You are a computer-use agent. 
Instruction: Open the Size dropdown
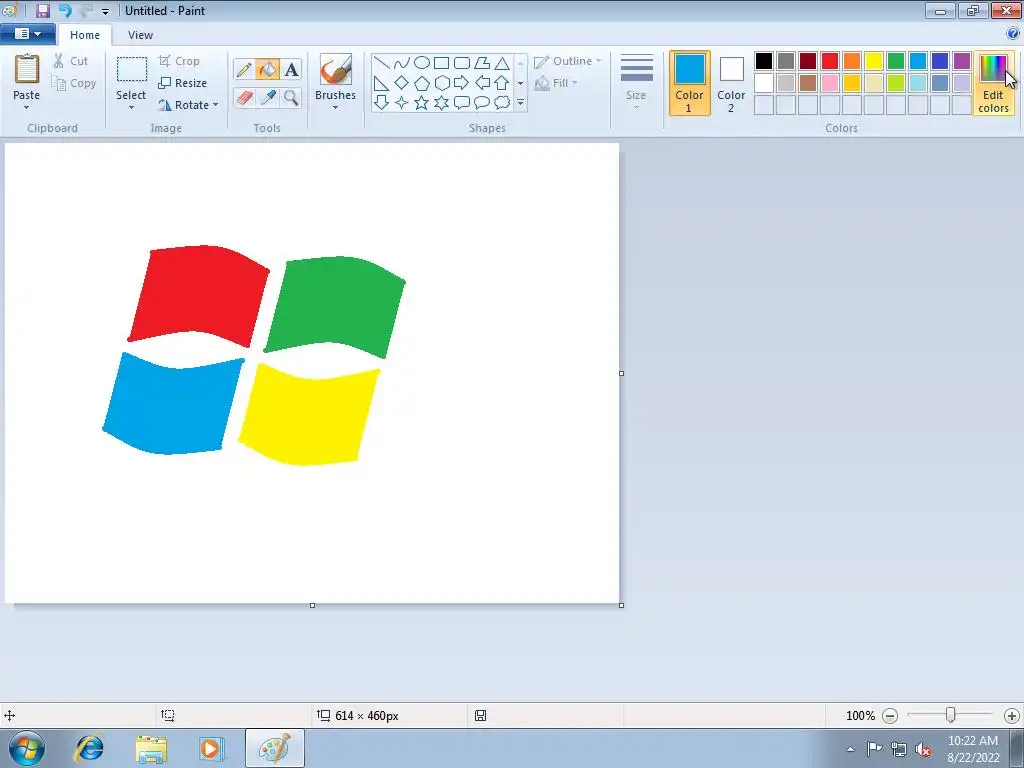tap(636, 82)
